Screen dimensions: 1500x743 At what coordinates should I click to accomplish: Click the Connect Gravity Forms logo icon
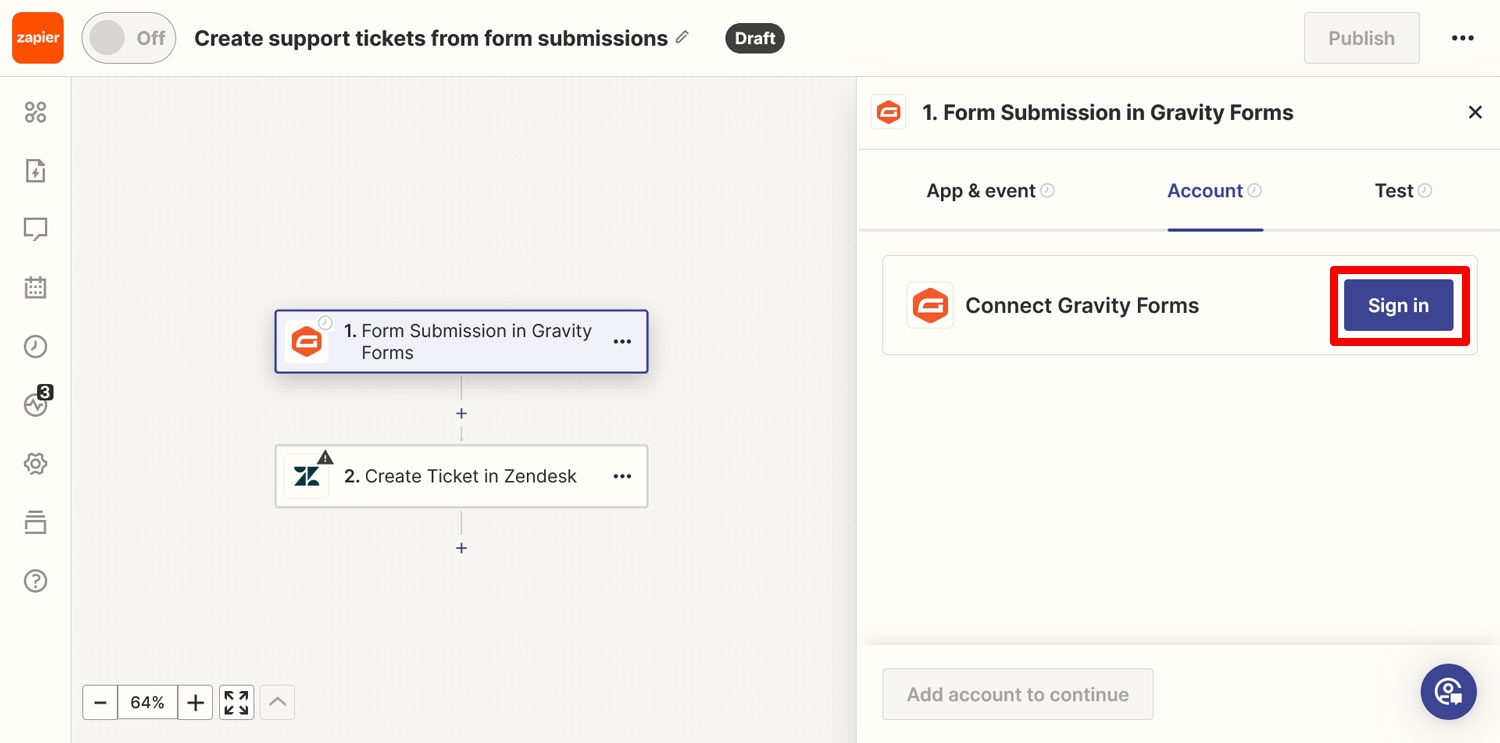click(930, 305)
